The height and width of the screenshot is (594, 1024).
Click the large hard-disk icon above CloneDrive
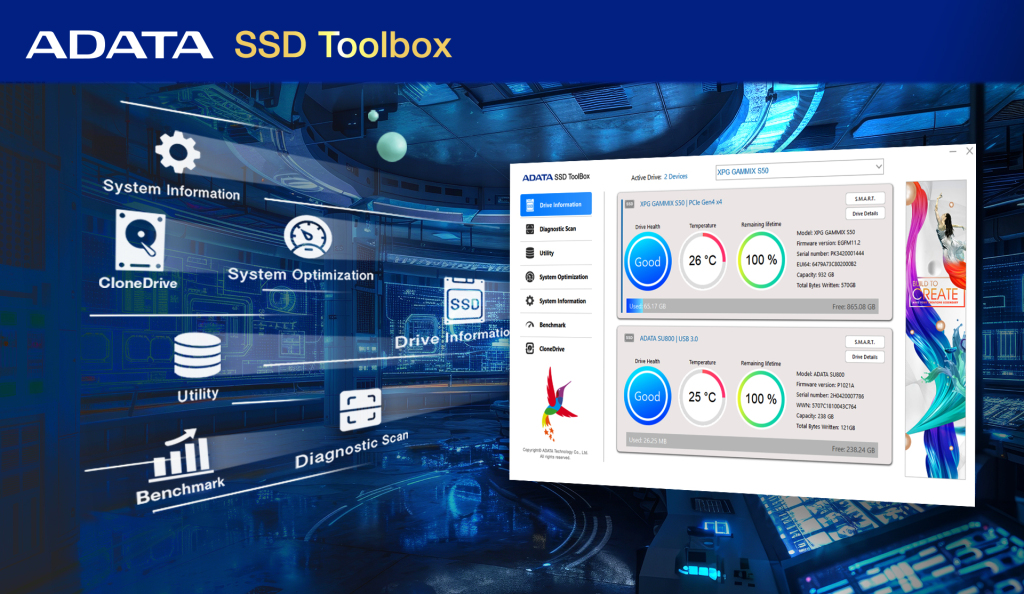coord(140,240)
